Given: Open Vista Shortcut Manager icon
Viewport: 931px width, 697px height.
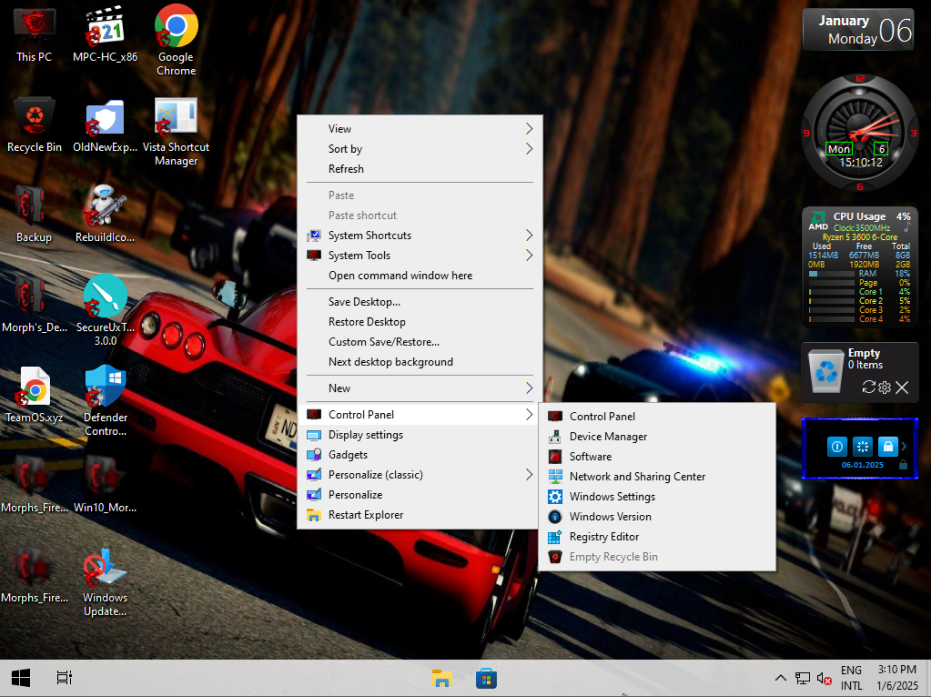Looking at the screenshot, I should [176, 132].
